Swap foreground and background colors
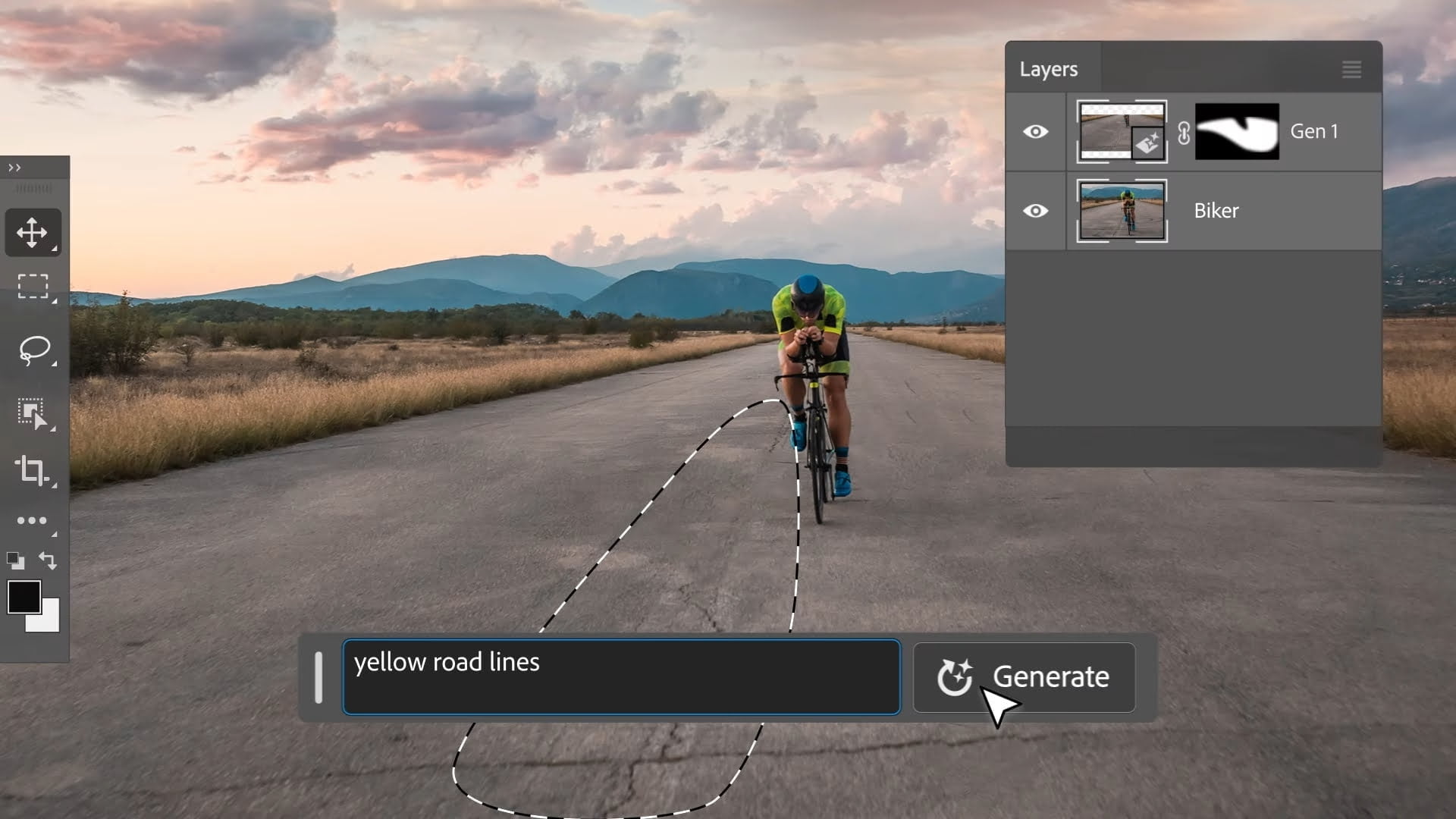 48,560
